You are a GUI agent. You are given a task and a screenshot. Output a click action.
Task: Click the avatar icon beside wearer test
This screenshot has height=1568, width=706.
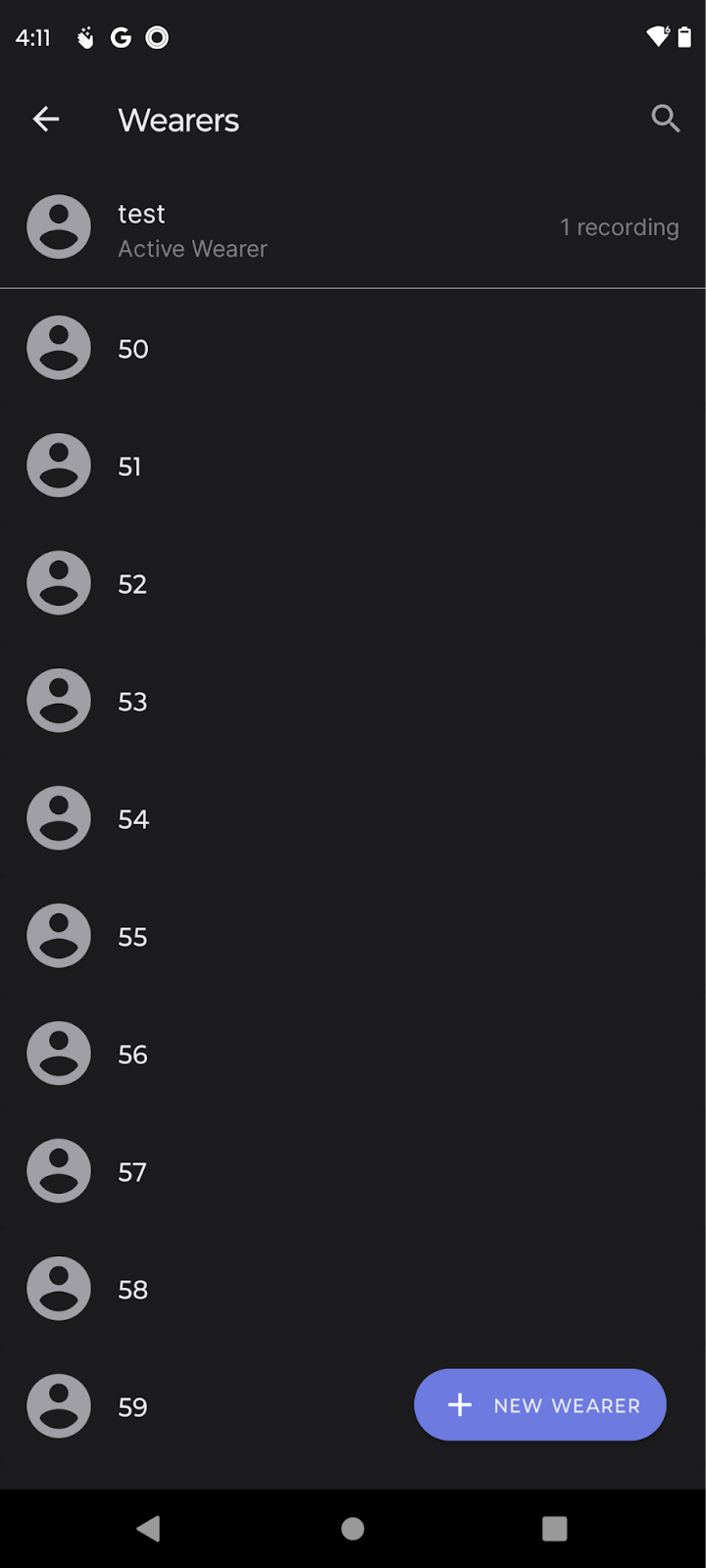(x=59, y=227)
